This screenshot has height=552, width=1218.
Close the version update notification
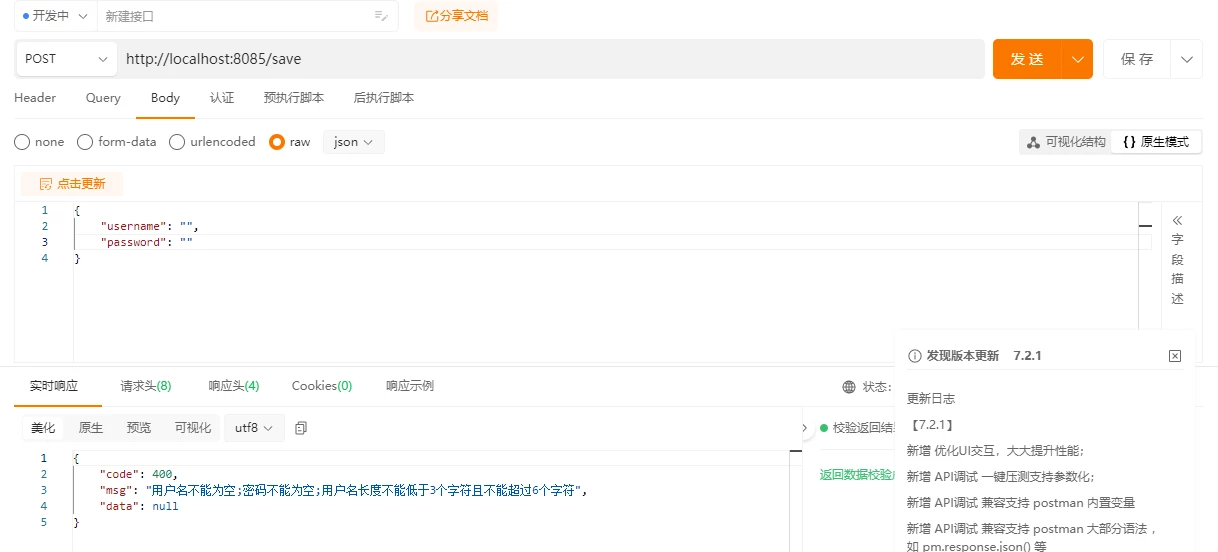[x=1175, y=356]
